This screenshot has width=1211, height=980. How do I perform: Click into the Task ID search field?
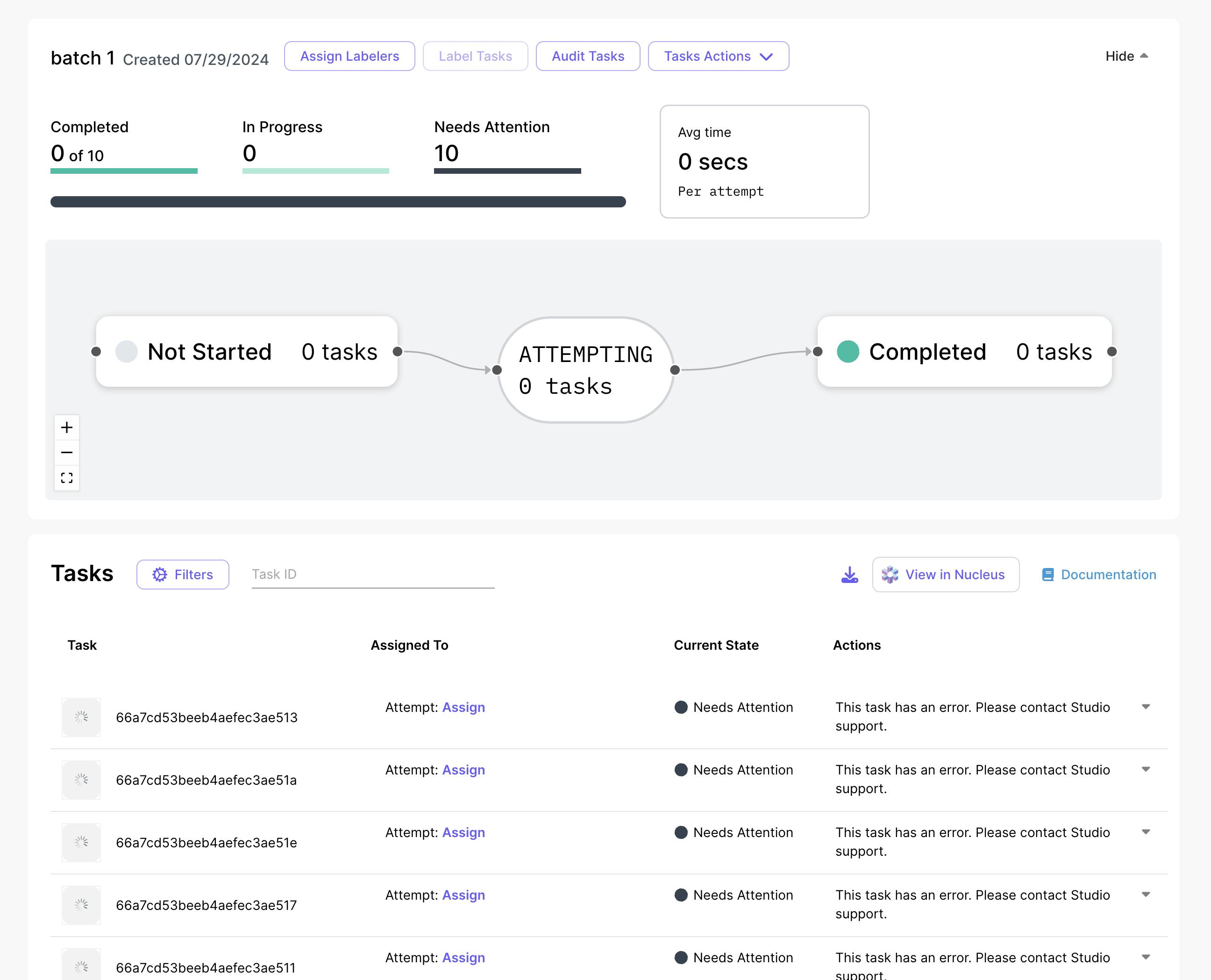[x=373, y=575]
